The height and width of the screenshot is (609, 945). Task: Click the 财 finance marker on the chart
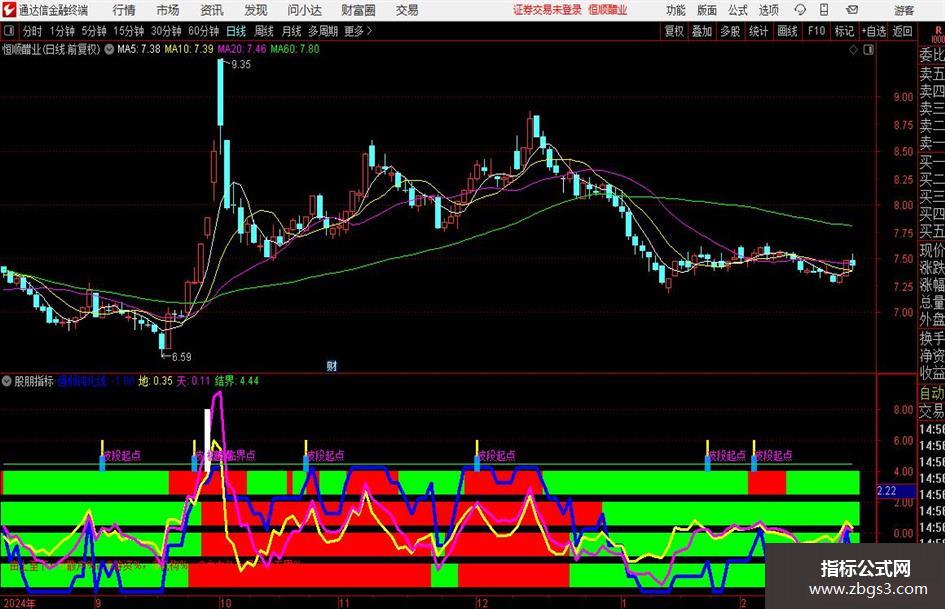[x=331, y=366]
